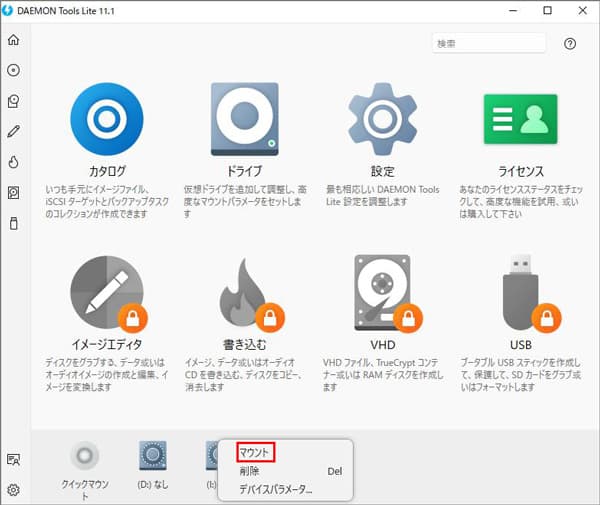Click the pencil edit icon in sidebar
This screenshot has width=600, height=505.
coord(13,131)
